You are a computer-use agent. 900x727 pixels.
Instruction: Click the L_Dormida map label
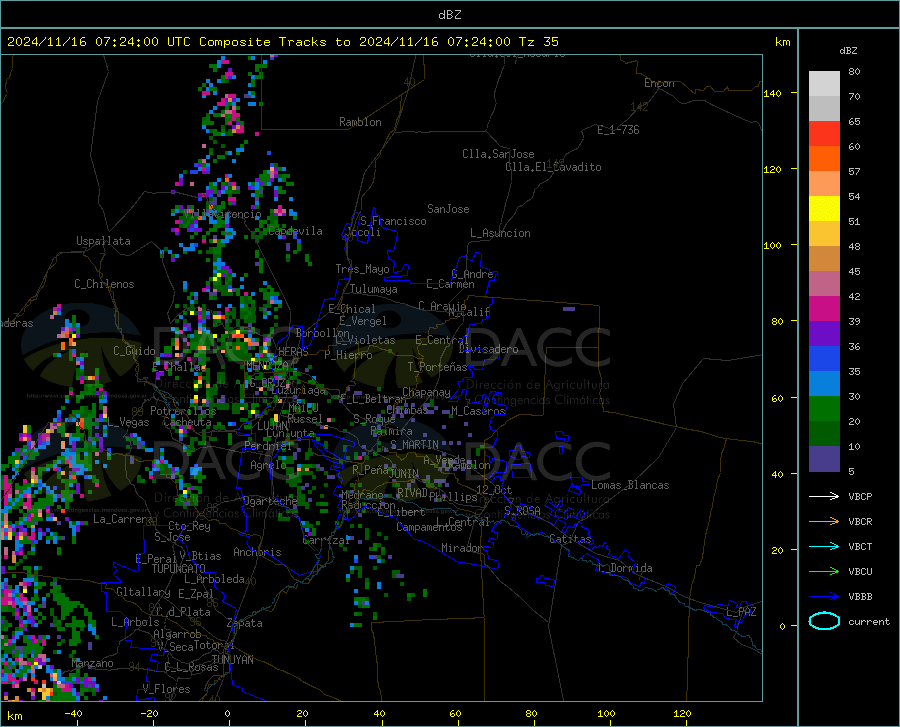[x=625, y=568]
